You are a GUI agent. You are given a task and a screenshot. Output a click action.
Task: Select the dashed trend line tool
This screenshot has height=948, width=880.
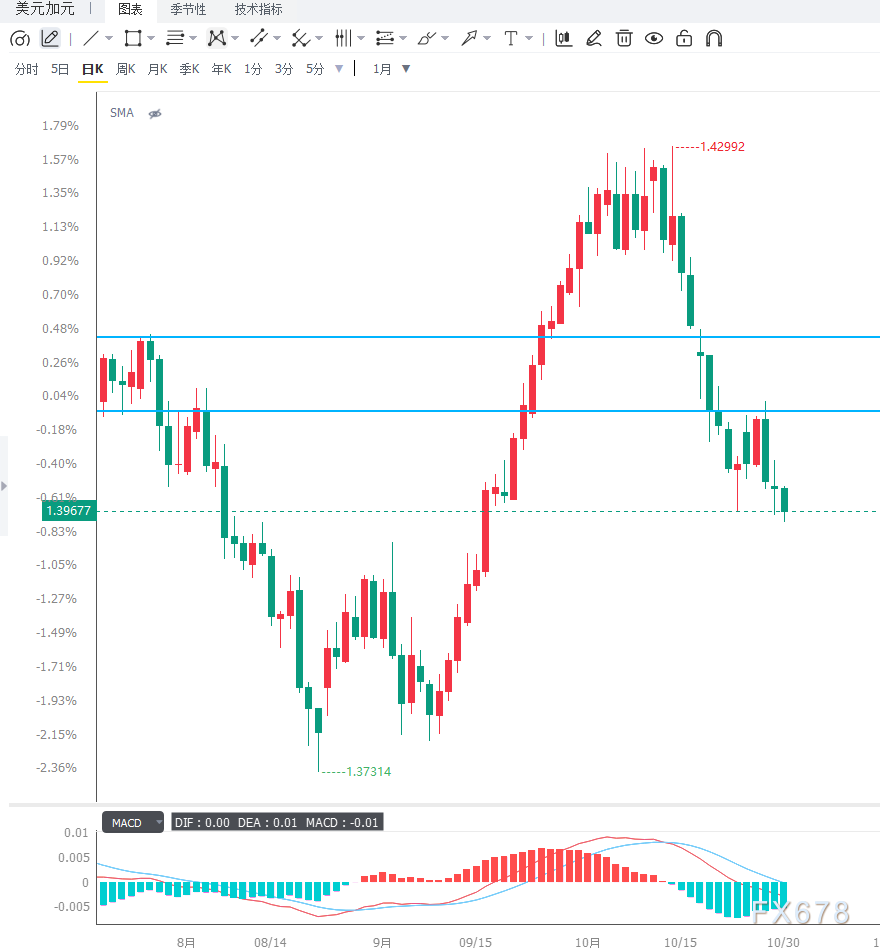[259, 39]
